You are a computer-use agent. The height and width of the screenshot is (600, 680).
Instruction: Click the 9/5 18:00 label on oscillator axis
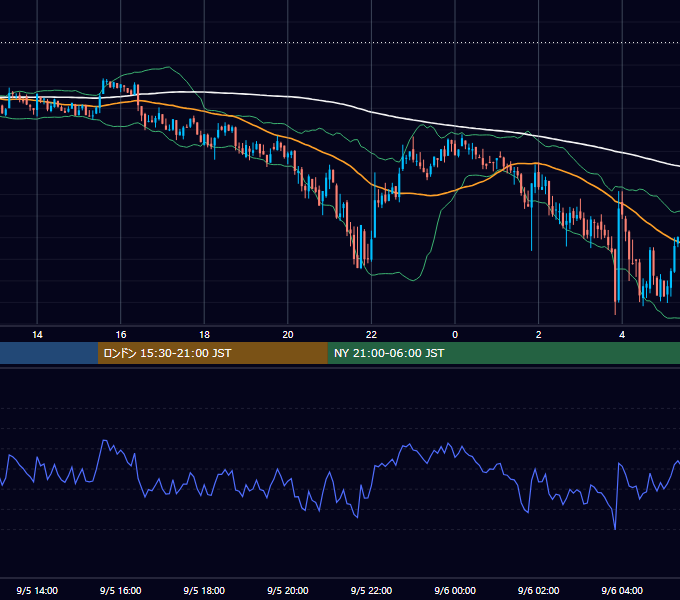(204, 590)
